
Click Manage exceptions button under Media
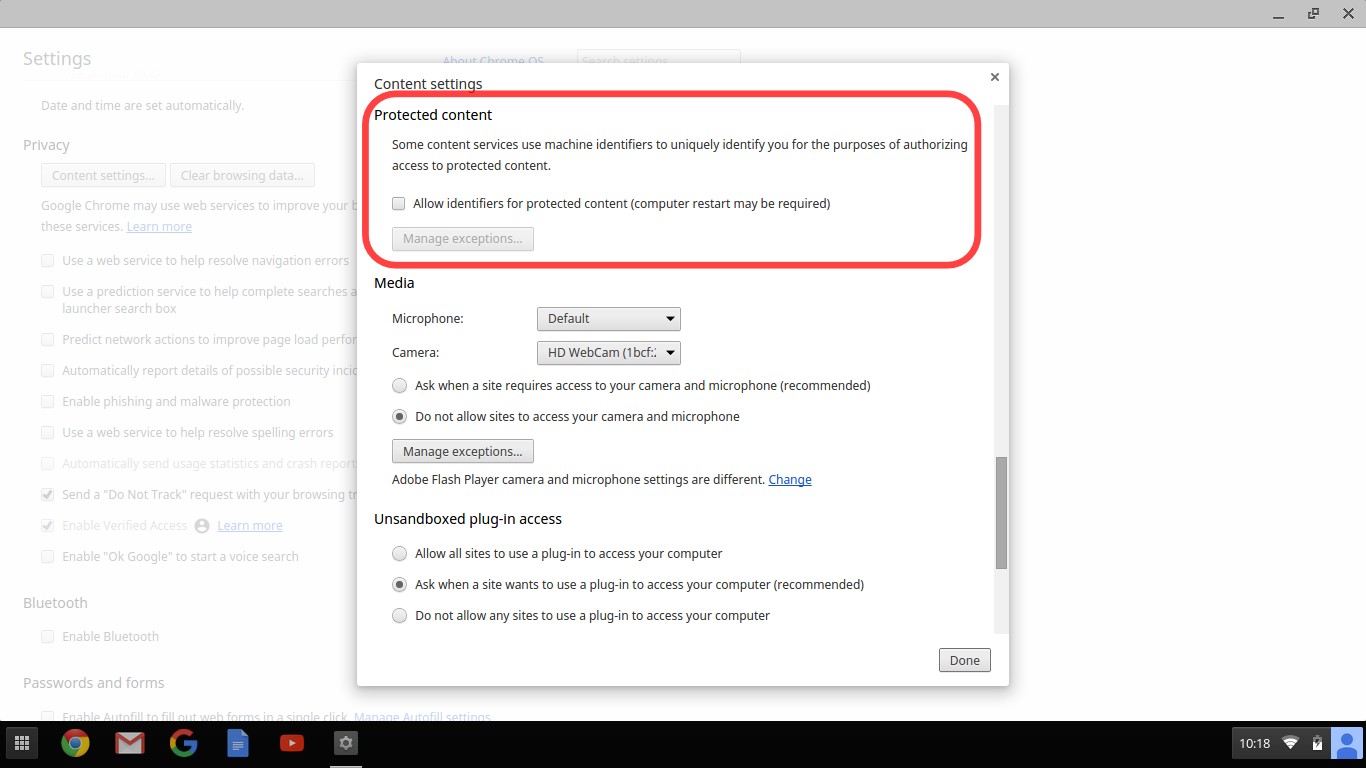[x=462, y=452]
